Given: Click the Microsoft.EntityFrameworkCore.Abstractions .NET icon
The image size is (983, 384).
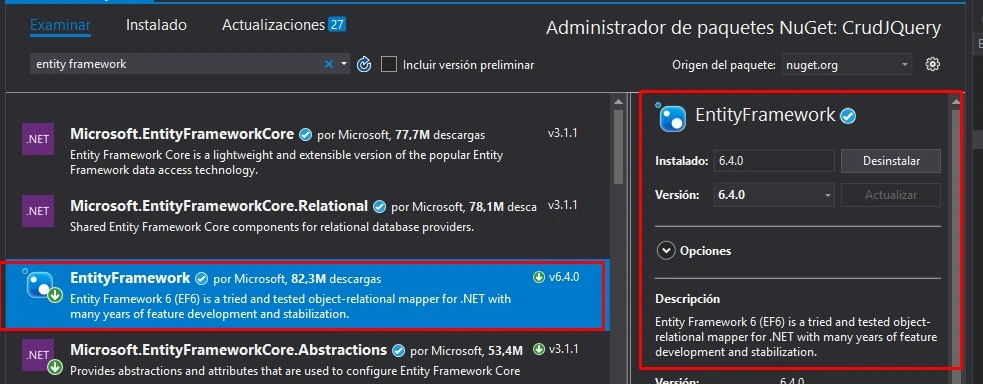Looking at the screenshot, I should [42, 357].
